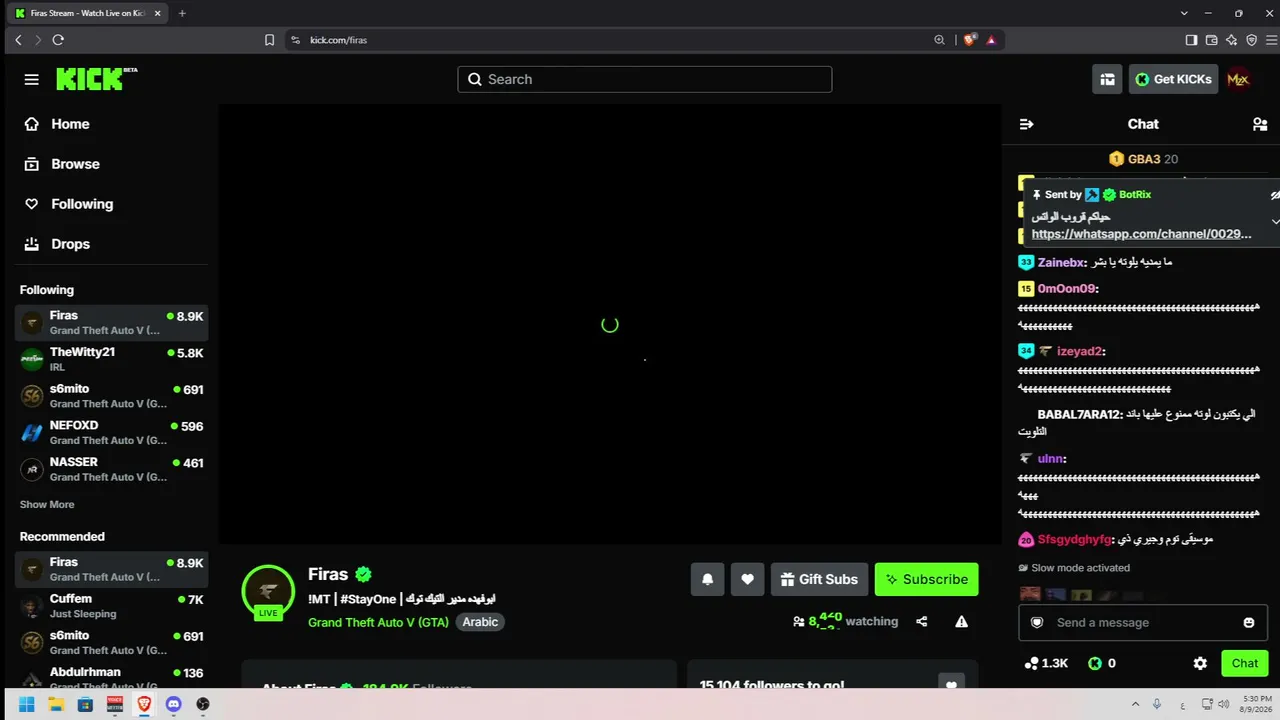Toggle the notification bell for Firas

708,579
